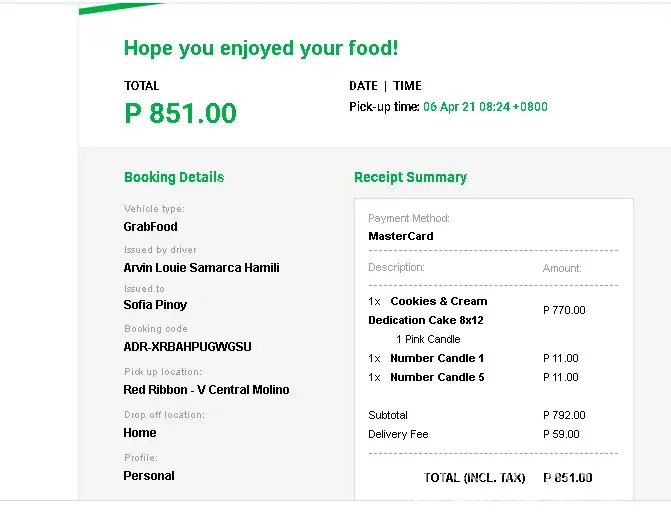671x526 pixels.
Task: Click the GrabFood vehicle type value
Action: (x=150, y=227)
